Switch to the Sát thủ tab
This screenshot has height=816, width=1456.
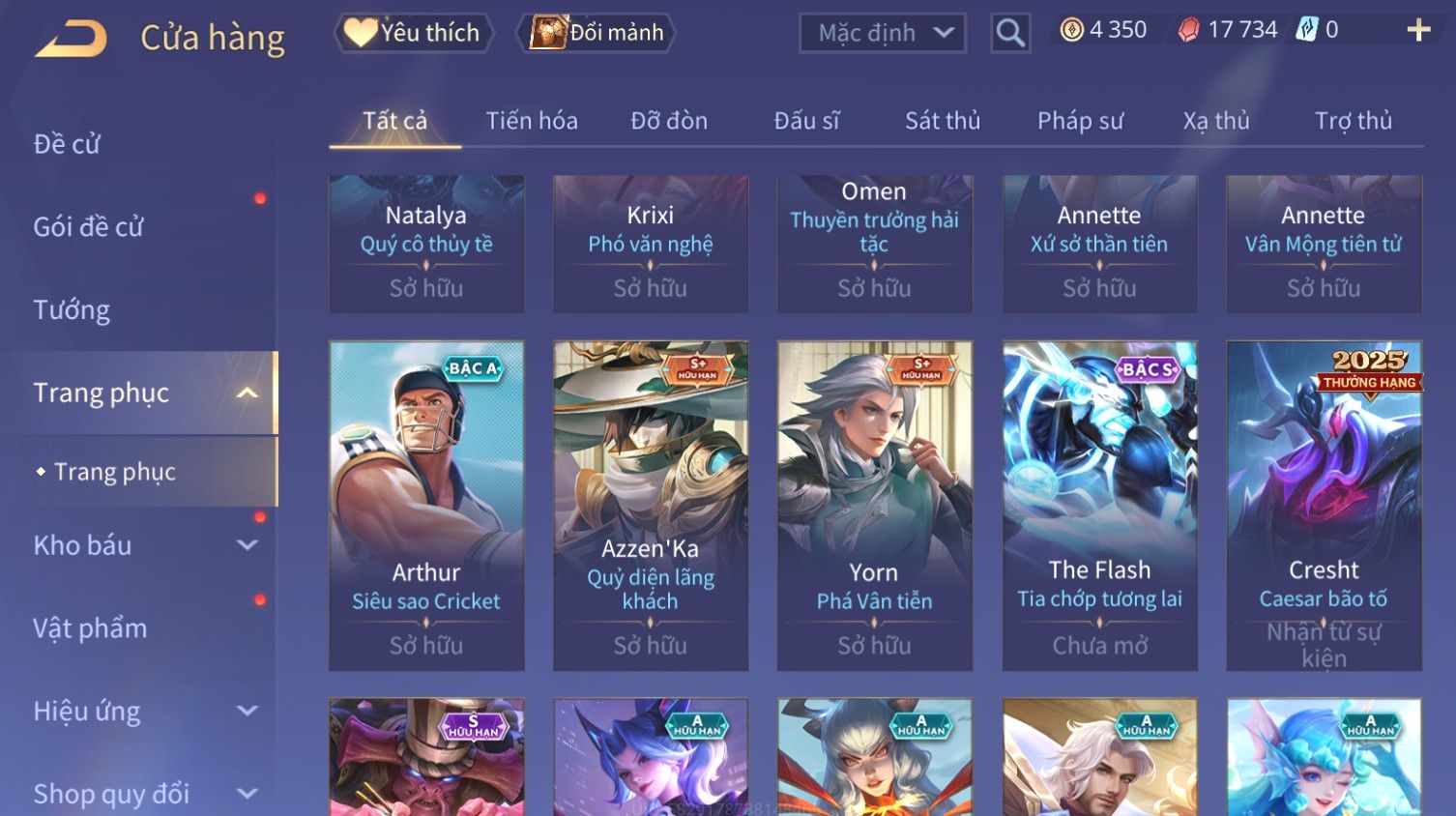(x=943, y=121)
